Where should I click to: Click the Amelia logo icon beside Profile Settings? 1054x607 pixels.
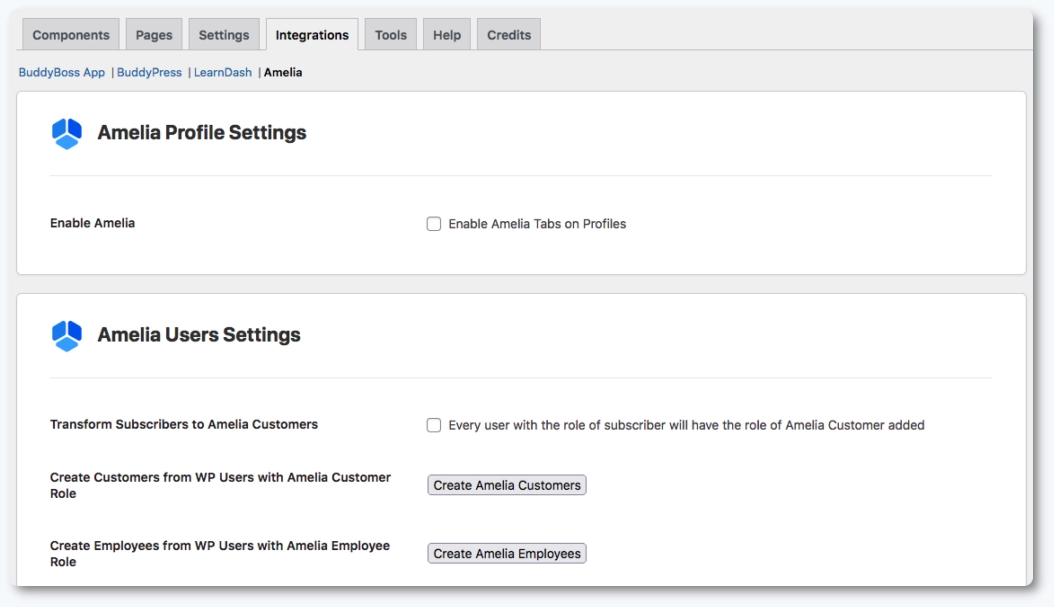click(66, 130)
